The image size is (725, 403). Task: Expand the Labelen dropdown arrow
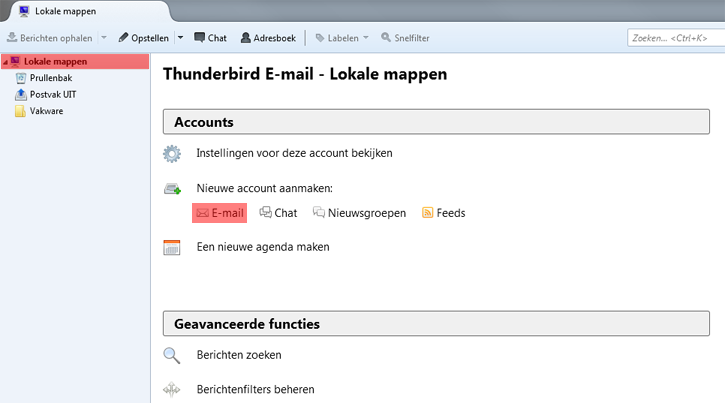[366, 38]
